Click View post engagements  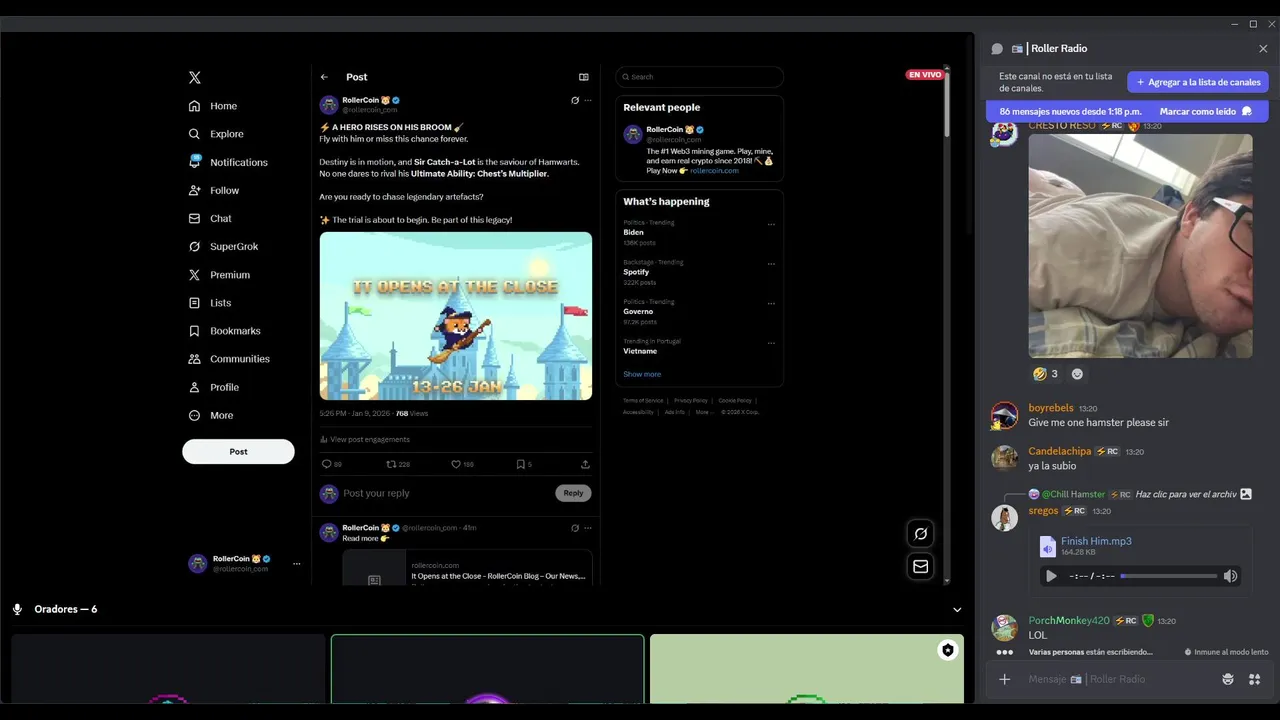(365, 439)
